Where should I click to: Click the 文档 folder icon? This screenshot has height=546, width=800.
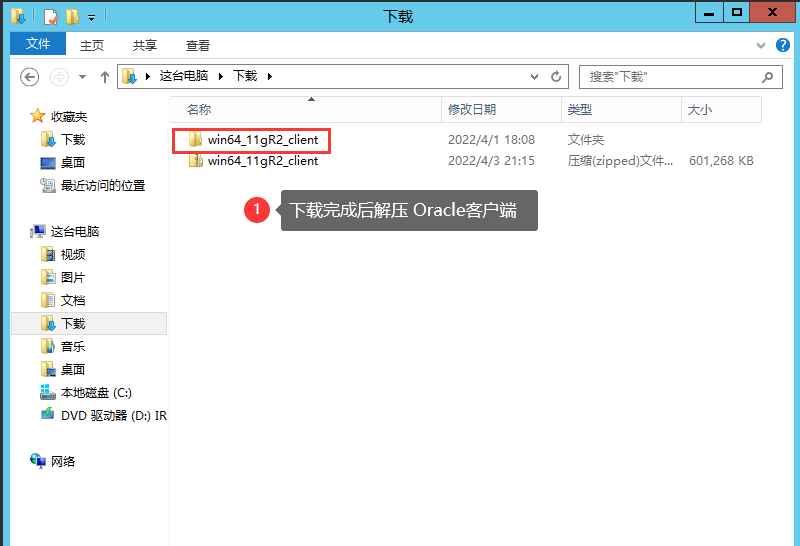click(x=47, y=300)
